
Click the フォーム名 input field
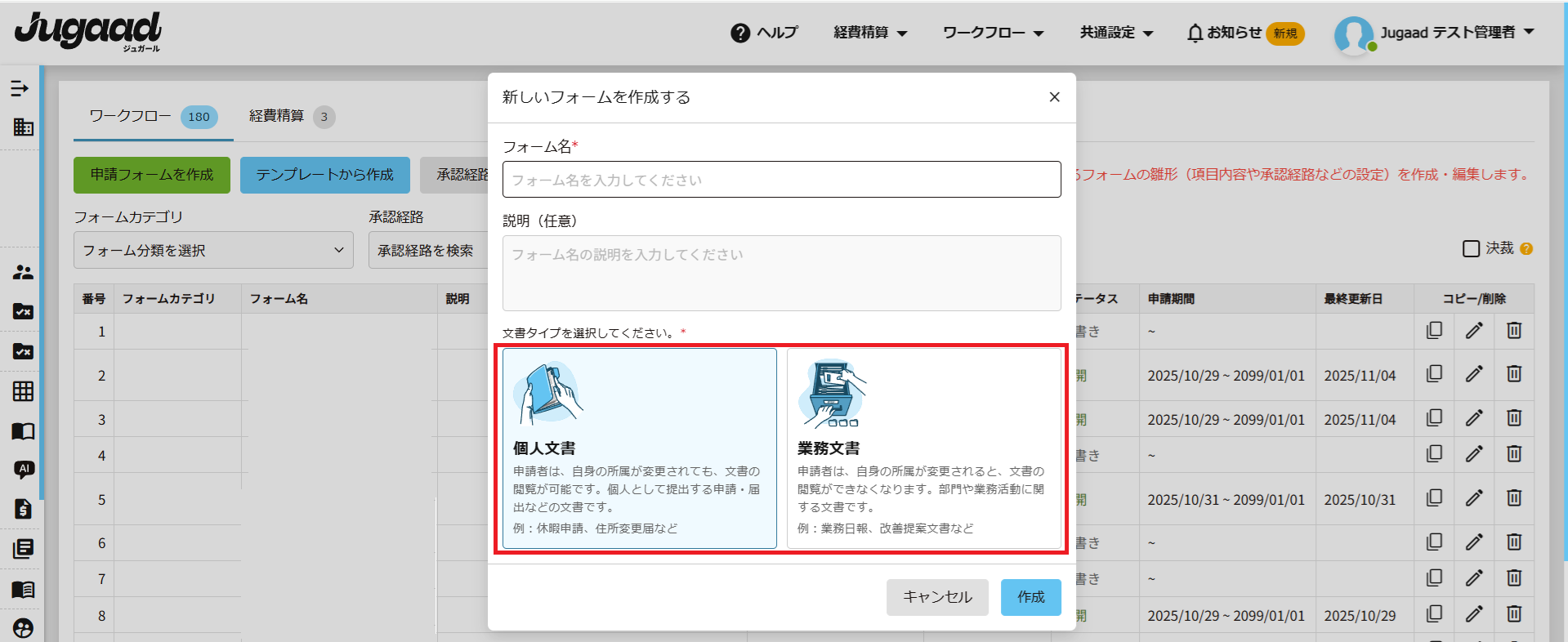(781, 180)
